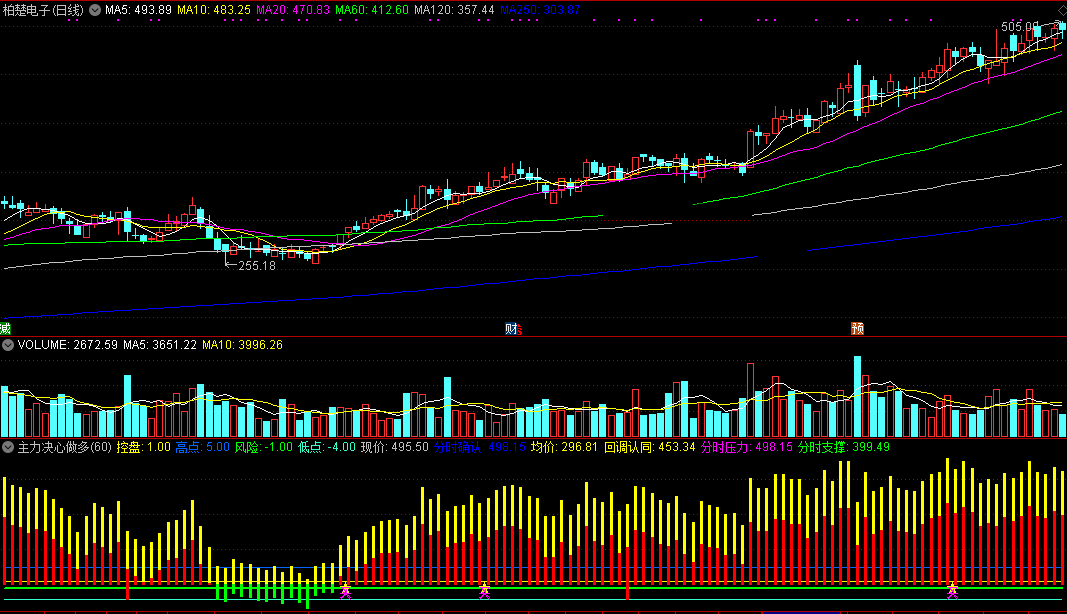Click the diamond icon at the chart's top-right corner
This screenshot has height=614, width=1067.
click(1061, 10)
